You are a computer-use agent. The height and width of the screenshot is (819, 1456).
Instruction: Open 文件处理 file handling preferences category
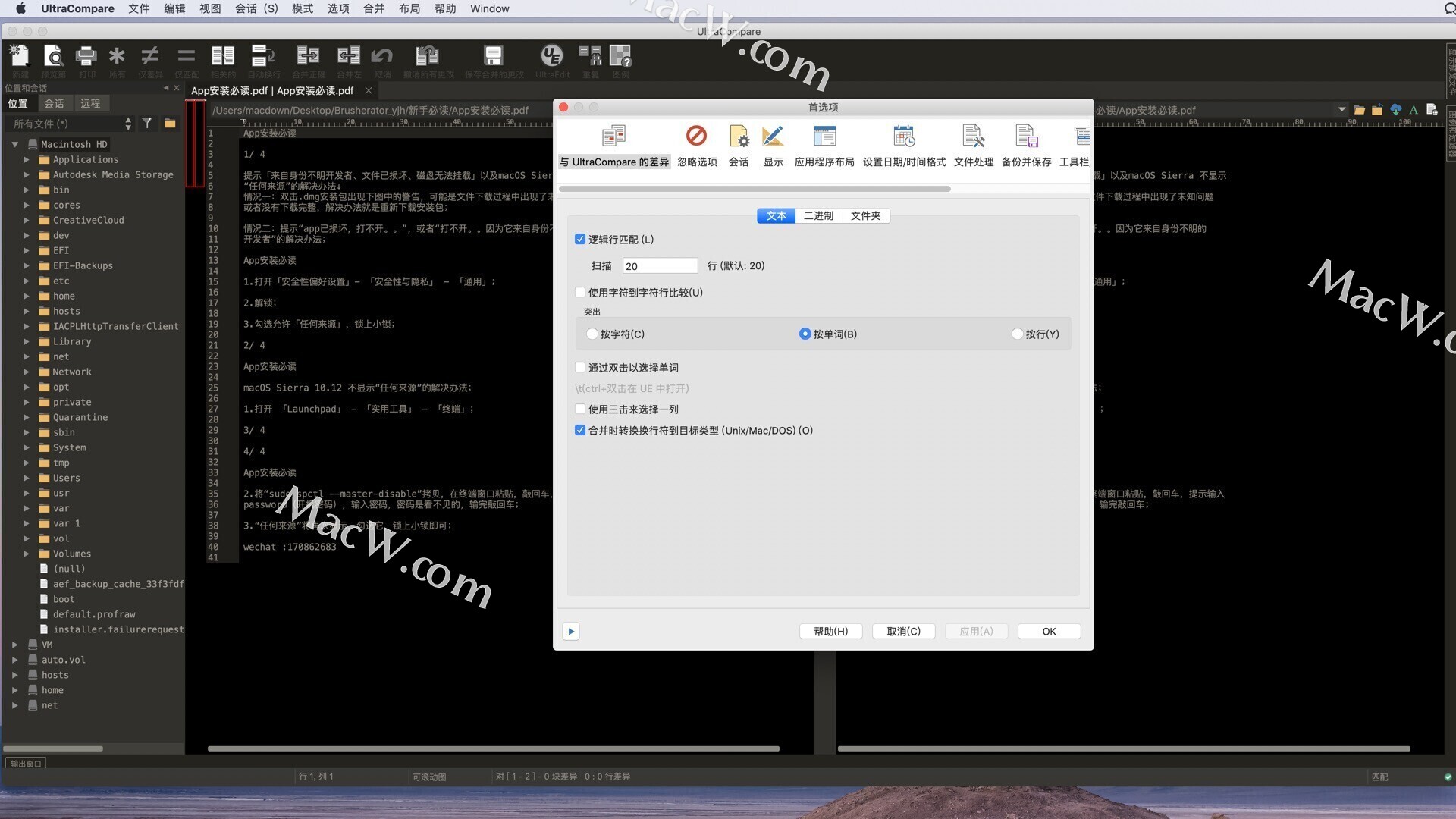pos(974,146)
